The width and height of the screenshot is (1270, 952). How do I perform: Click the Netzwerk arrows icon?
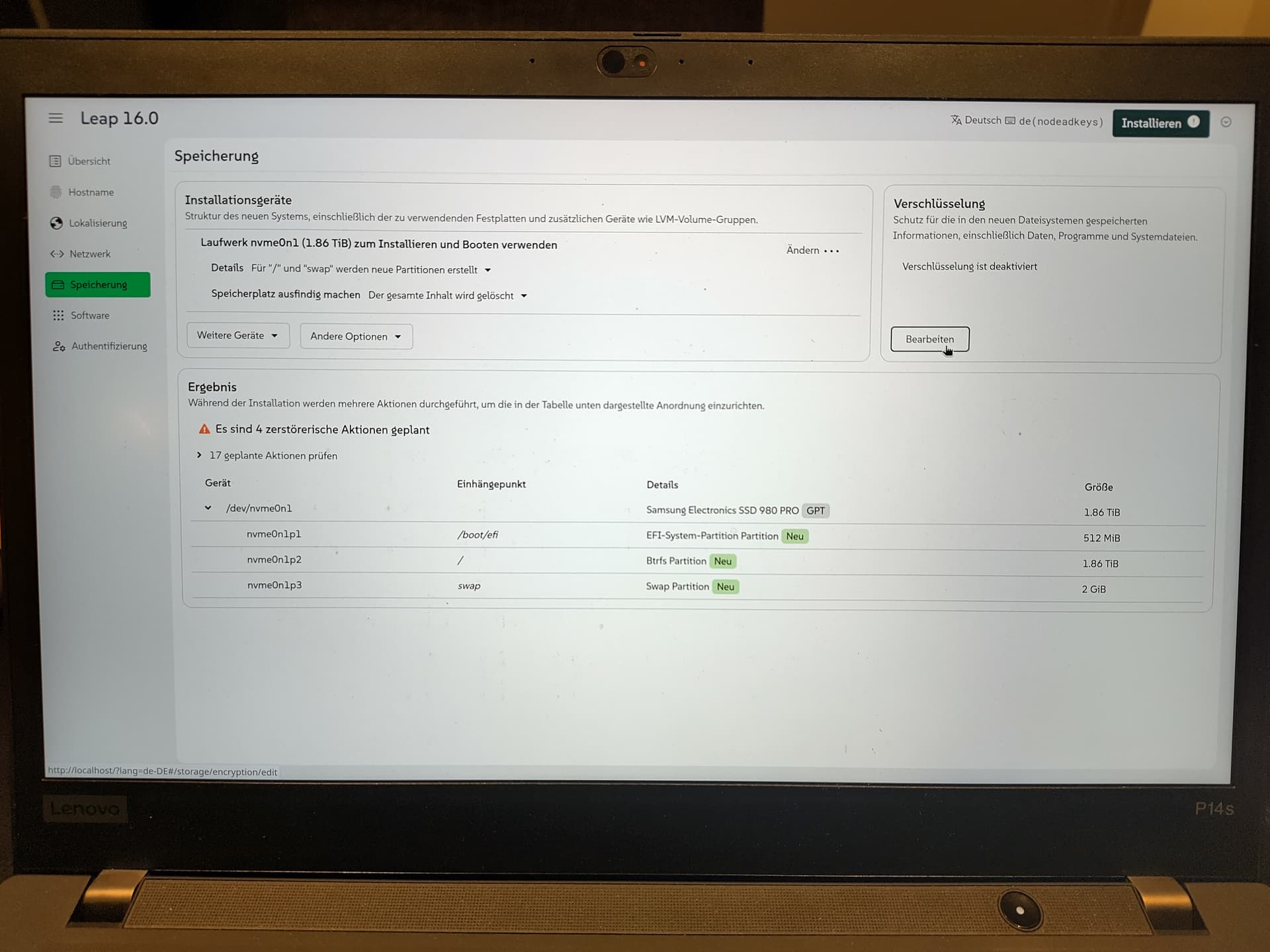57,254
